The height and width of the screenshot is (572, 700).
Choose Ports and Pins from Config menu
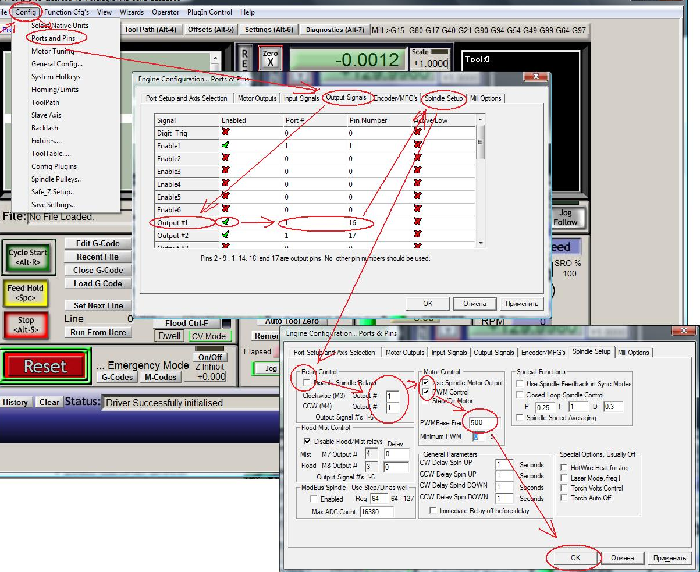click(53, 38)
